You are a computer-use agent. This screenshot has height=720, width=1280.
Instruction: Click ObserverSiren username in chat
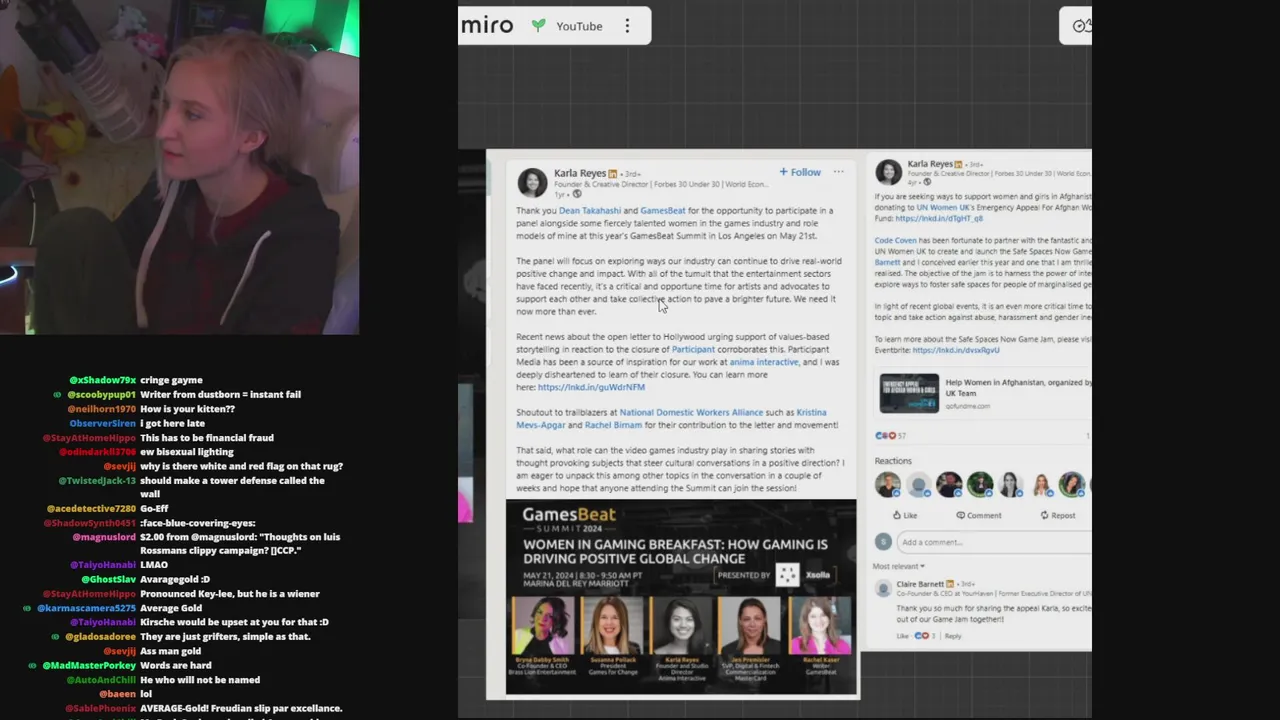click(x=103, y=423)
